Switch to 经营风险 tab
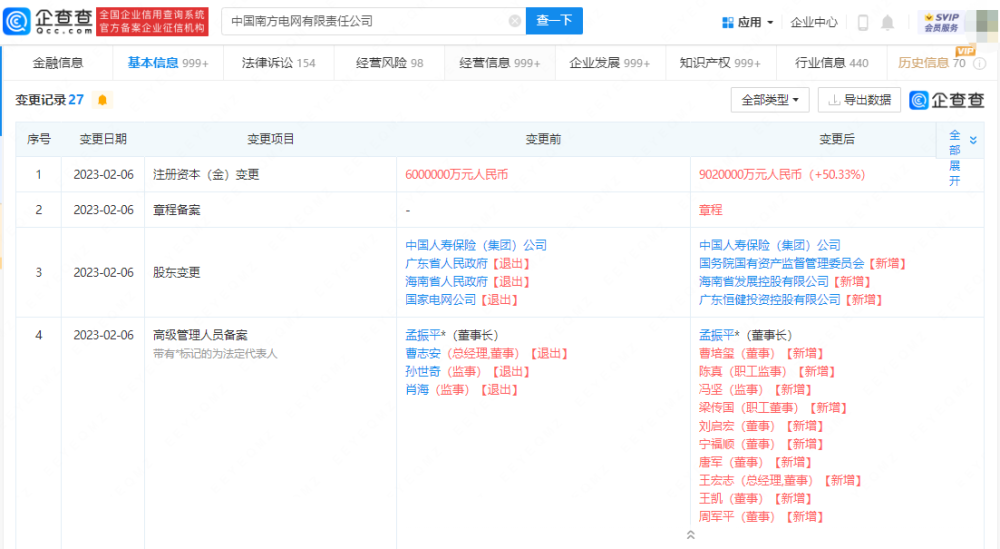The width and height of the screenshot is (1000, 549). [x=389, y=62]
